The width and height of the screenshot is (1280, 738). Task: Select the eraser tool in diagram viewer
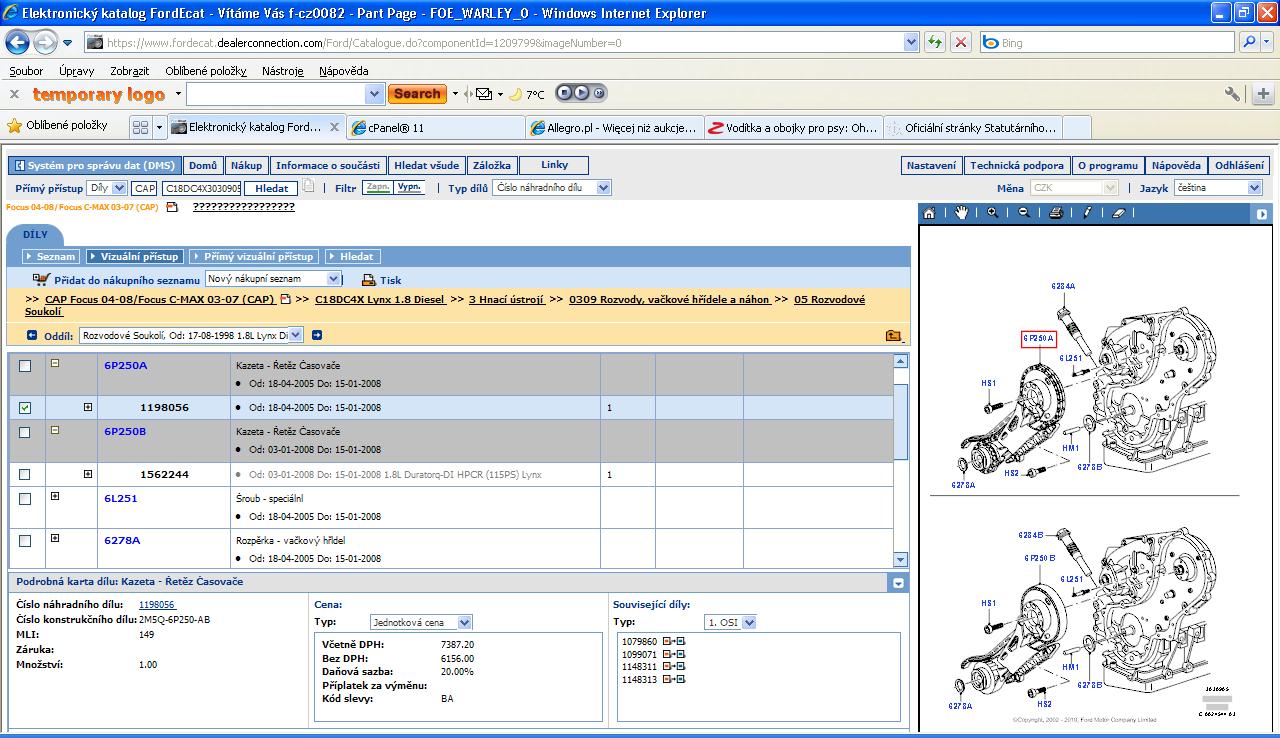coord(1119,213)
